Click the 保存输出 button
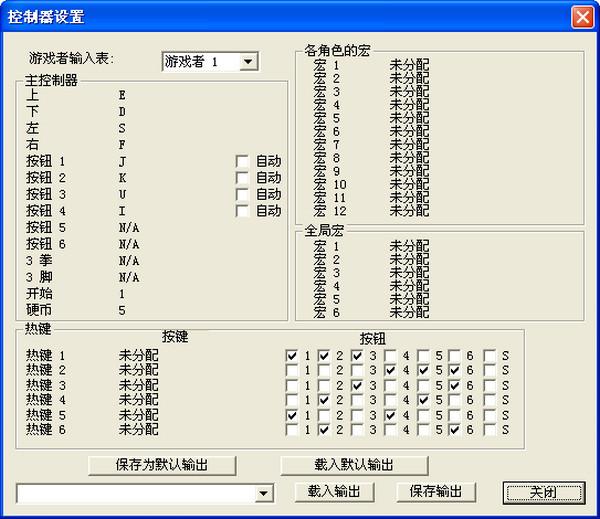 (x=436, y=491)
